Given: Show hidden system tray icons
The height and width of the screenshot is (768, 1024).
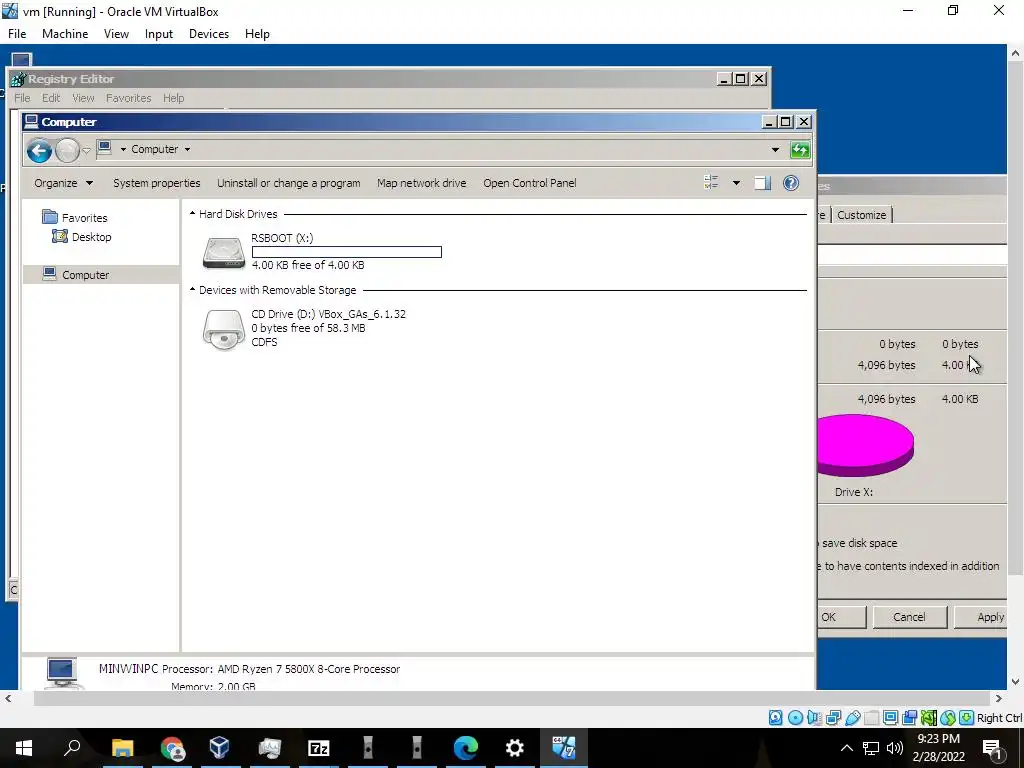Looking at the screenshot, I should pos(846,748).
